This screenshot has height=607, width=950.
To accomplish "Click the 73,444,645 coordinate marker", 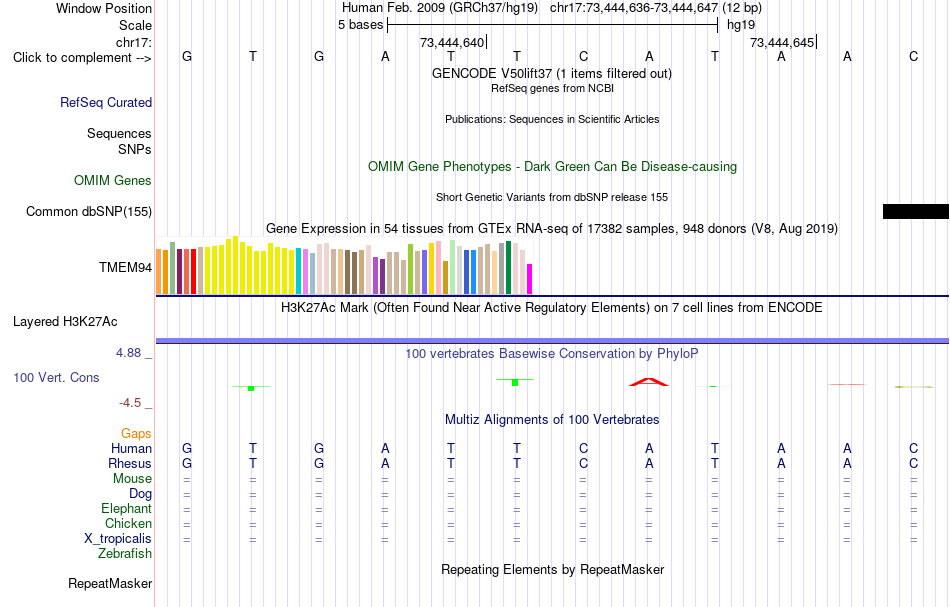I will [782, 42].
